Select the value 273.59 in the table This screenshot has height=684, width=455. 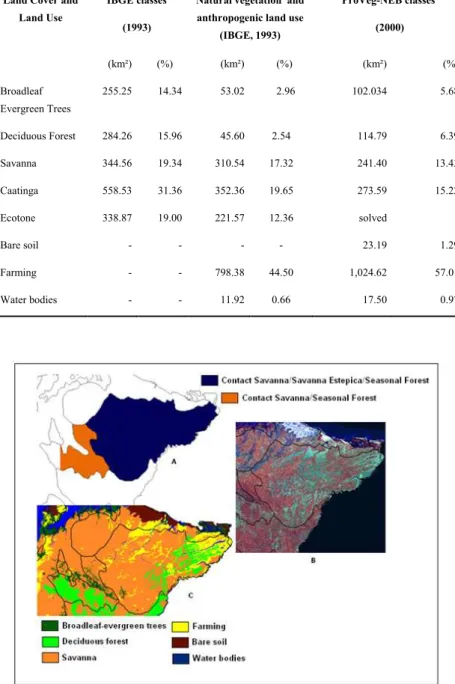pyautogui.click(x=372, y=191)
